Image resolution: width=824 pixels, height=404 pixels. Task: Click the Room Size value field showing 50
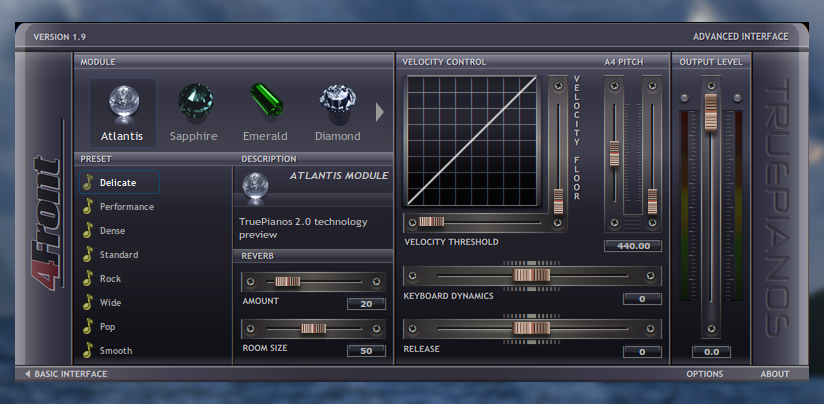[366, 351]
